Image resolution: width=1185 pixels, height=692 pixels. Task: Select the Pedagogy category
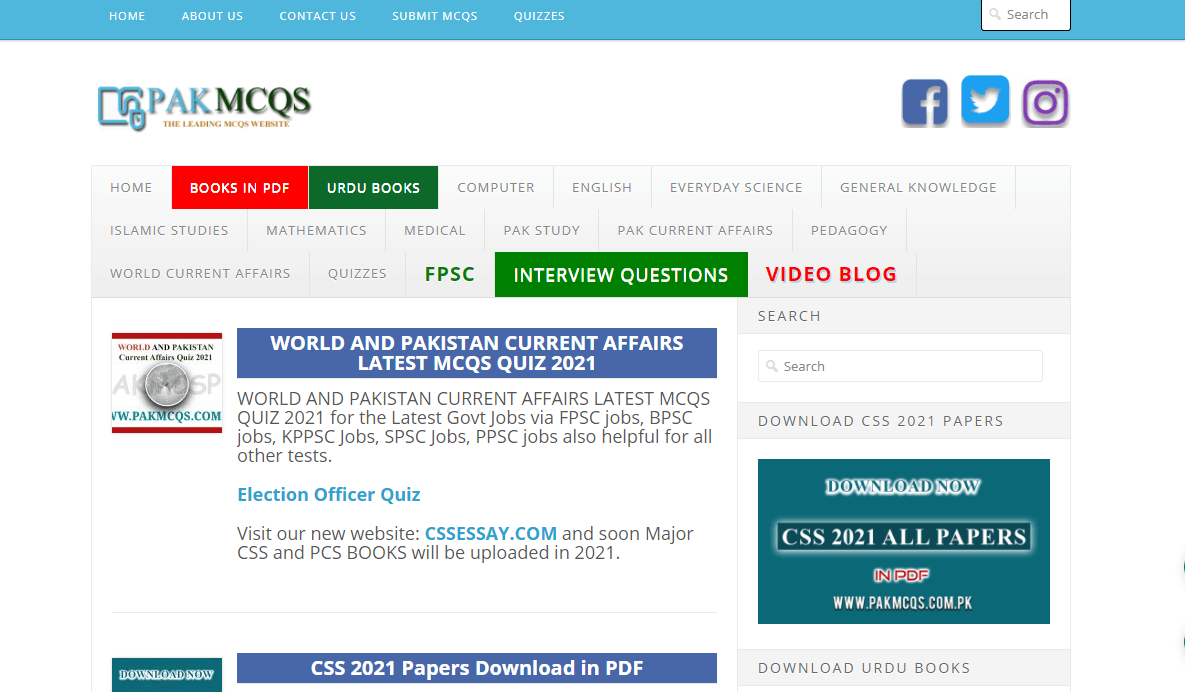tap(849, 230)
